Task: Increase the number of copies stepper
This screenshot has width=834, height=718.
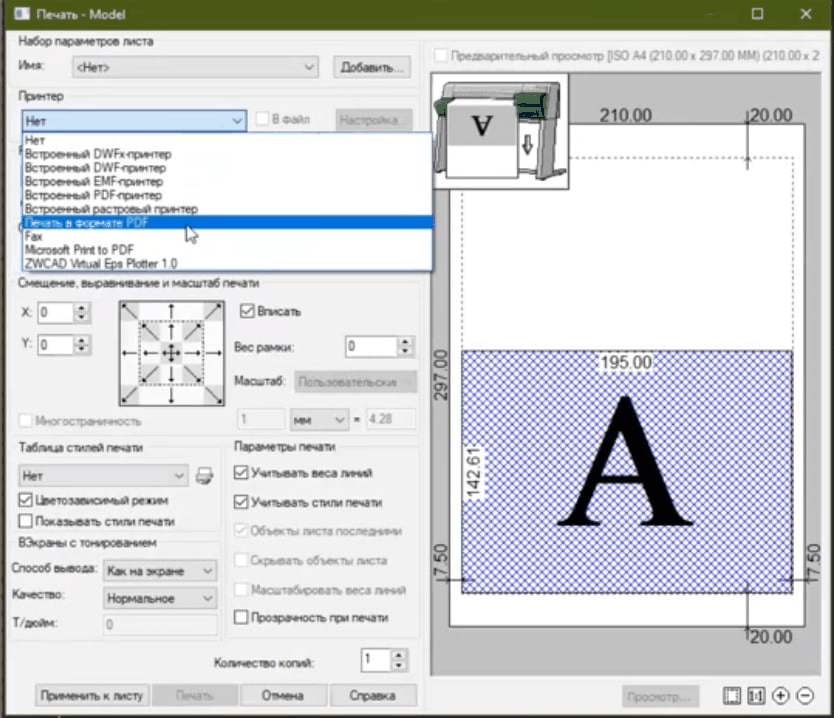Action: (x=400, y=655)
